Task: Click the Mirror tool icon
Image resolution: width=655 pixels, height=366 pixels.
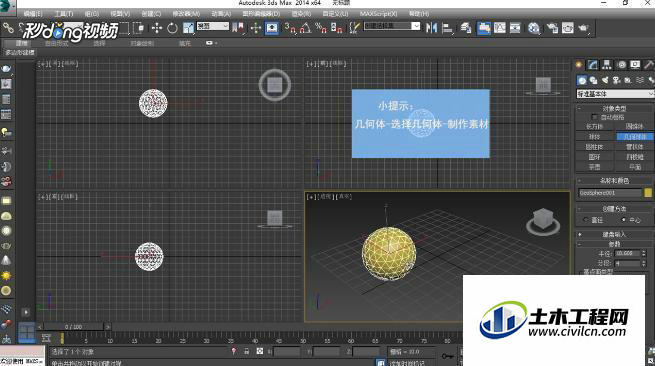Action: pos(431,28)
